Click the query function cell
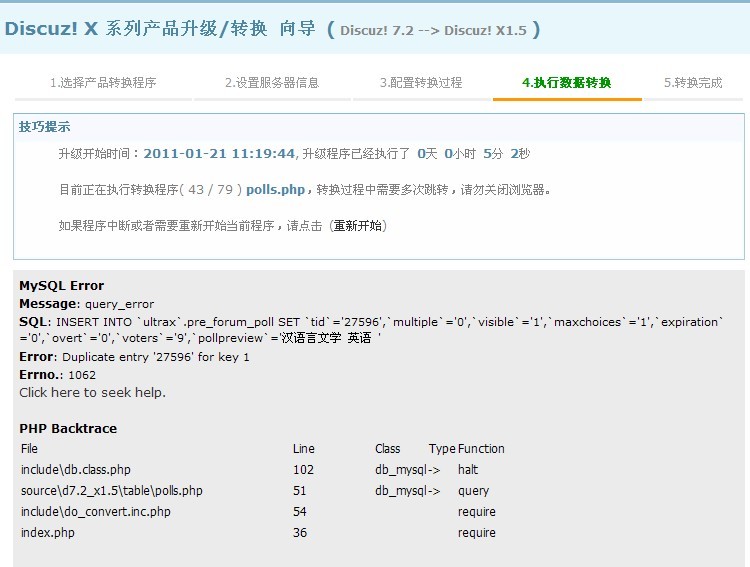Screen dimensions: 750x567 [x=474, y=490]
